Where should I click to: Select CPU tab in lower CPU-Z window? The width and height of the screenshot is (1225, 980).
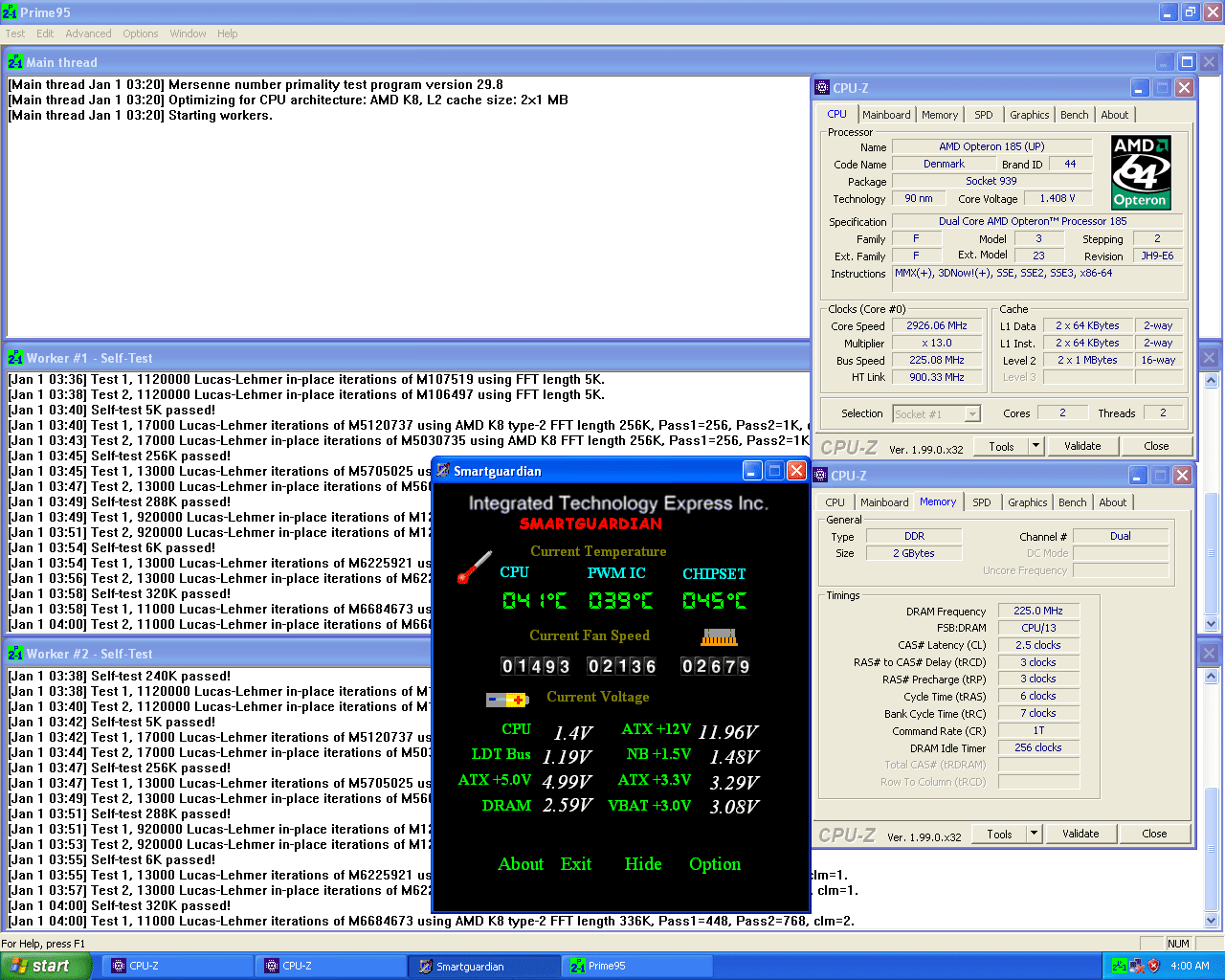pos(835,502)
